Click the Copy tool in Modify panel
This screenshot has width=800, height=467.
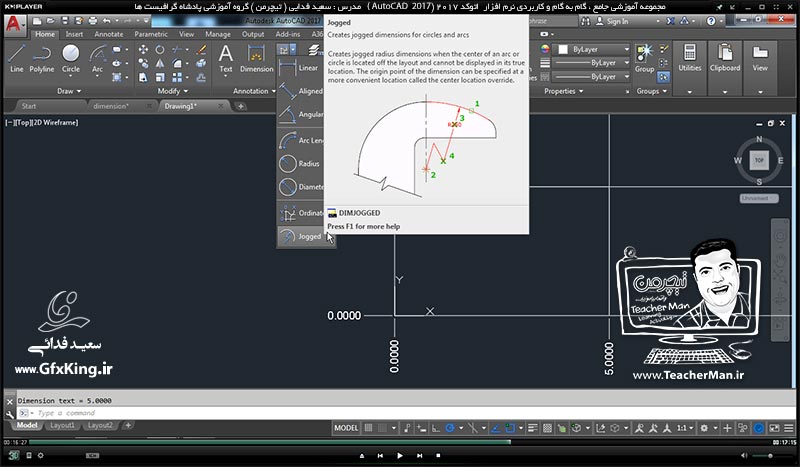tap(143, 63)
